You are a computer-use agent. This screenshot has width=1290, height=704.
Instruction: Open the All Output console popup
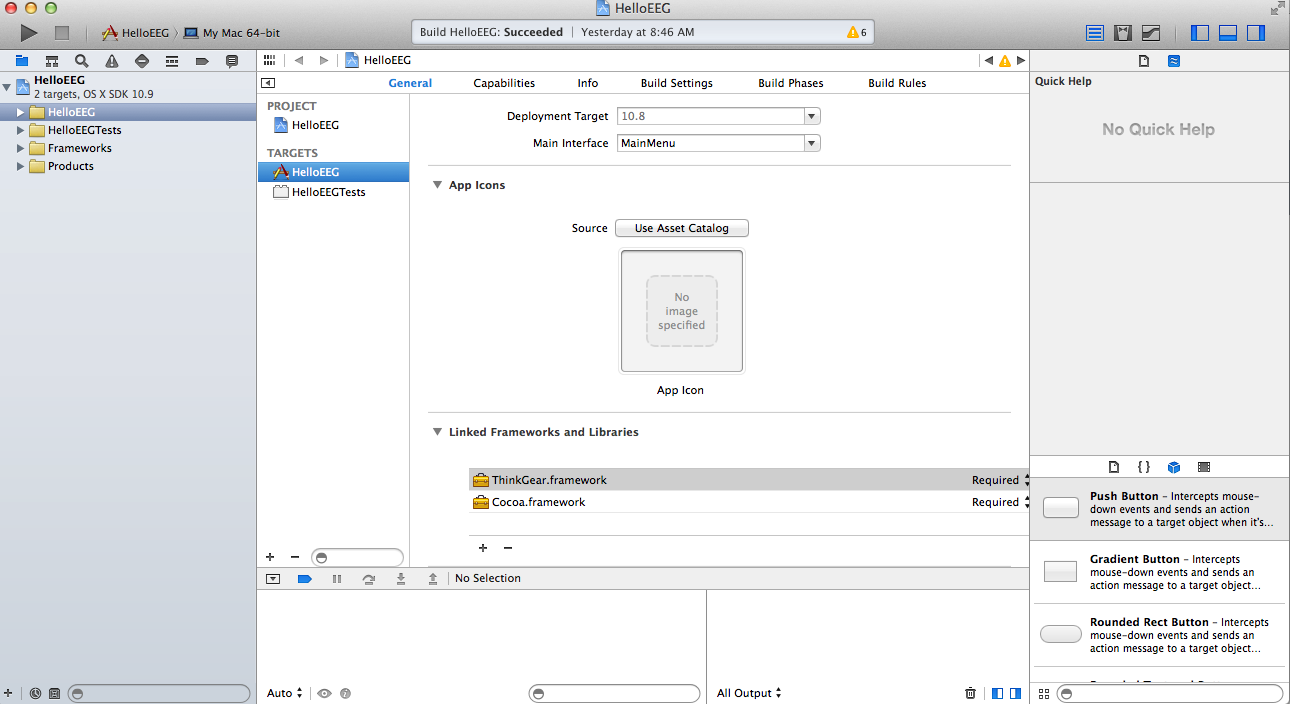(x=749, y=693)
